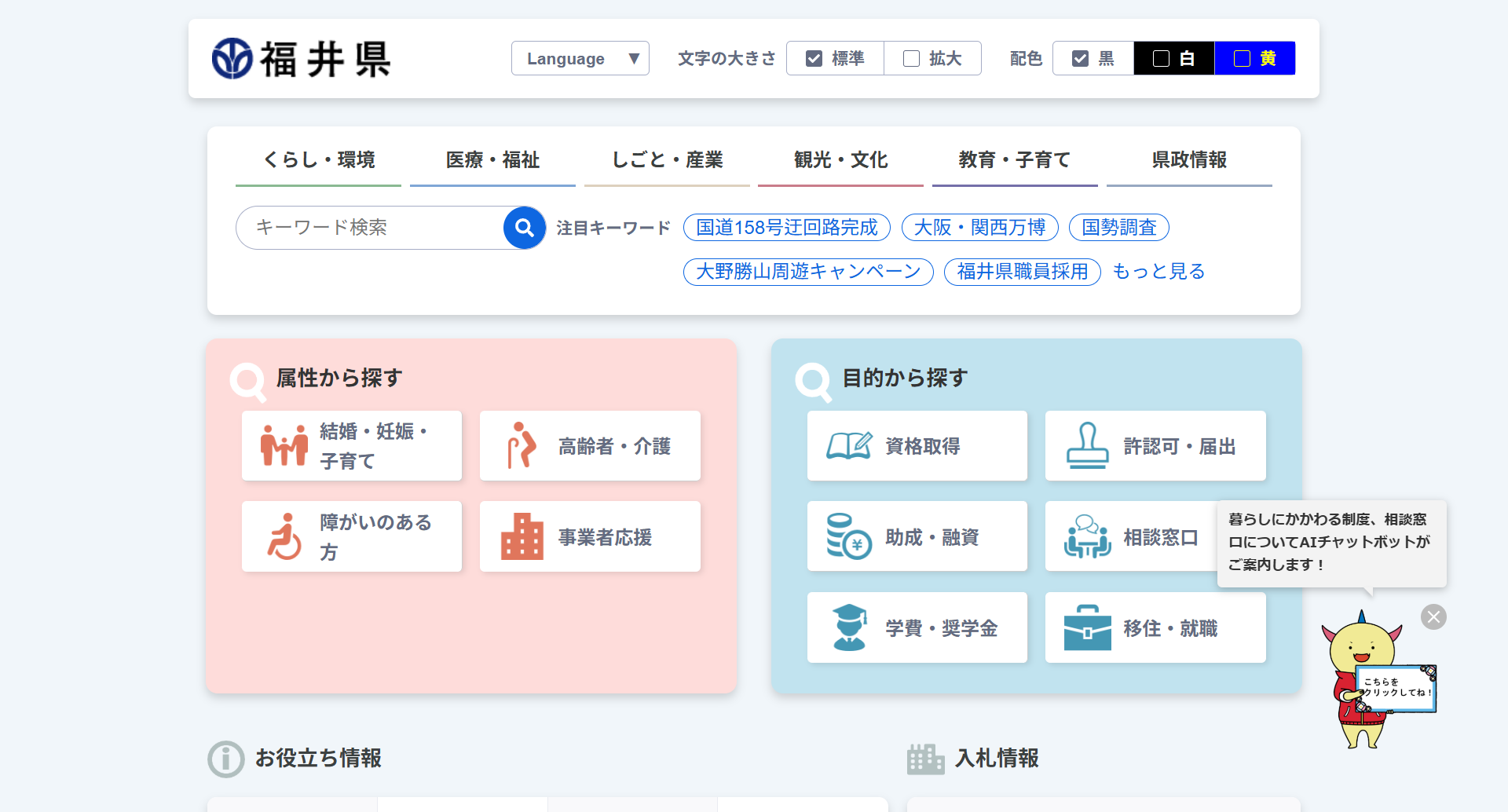This screenshot has height=812, width=1508.
Task: Click the キーワード検索 input field
Action: (x=369, y=228)
